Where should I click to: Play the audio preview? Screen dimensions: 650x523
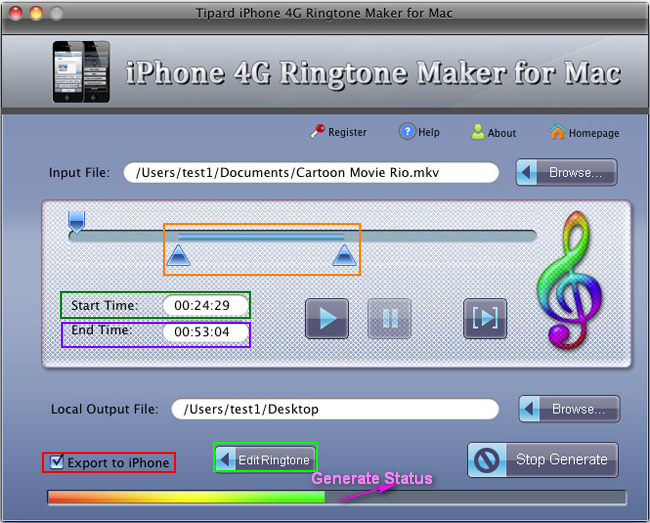click(x=327, y=318)
